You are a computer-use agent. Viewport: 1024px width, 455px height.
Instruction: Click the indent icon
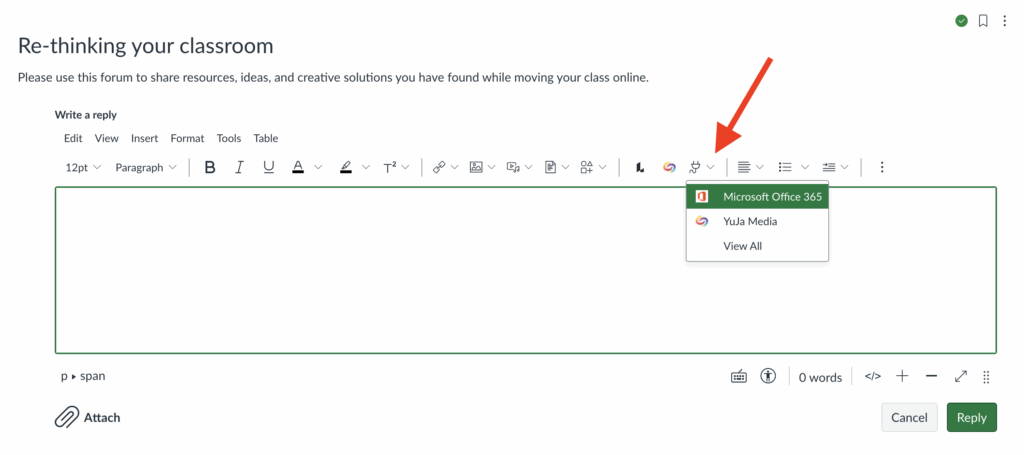click(x=829, y=168)
